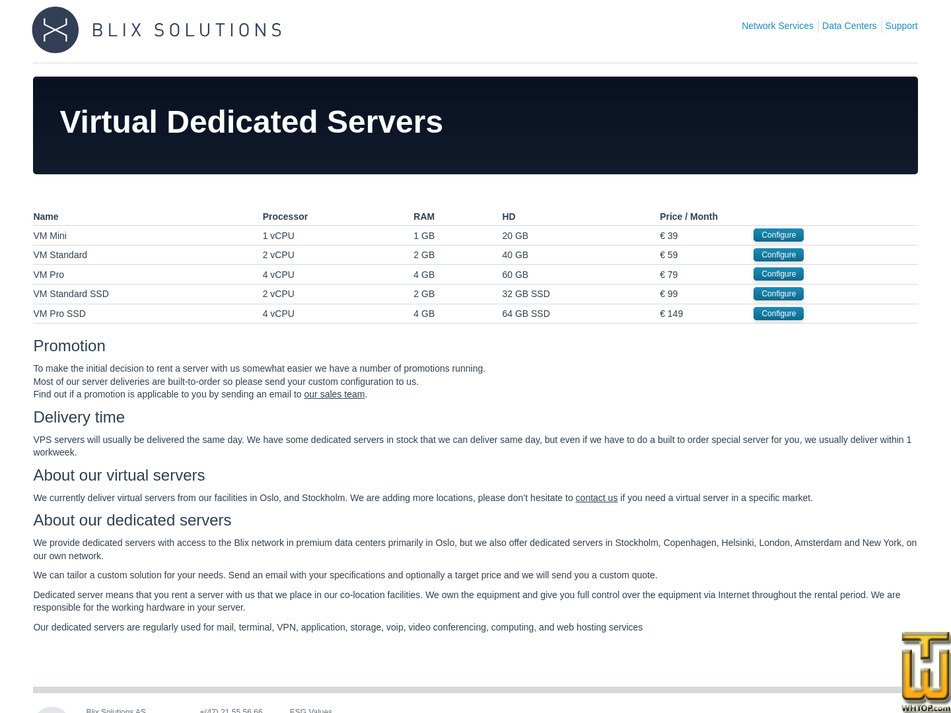The width and height of the screenshot is (951, 713).
Task: Select the 32 GB SSD cell
Action: click(526, 293)
